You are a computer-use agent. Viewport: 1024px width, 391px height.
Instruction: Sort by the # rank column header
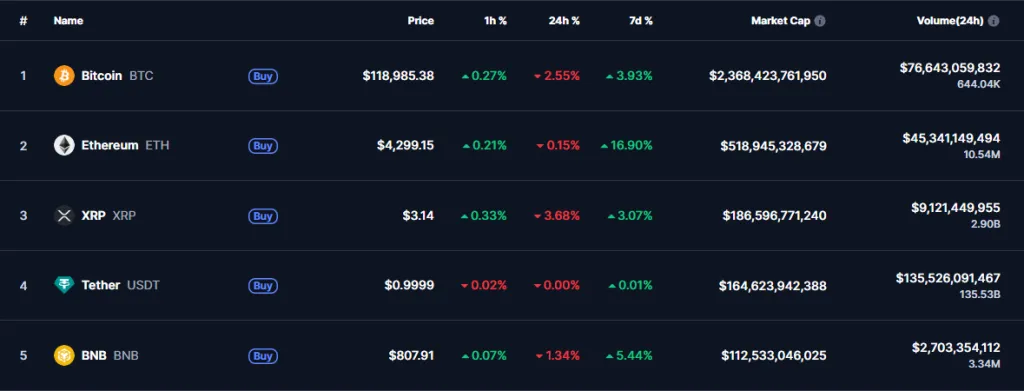tap(24, 21)
